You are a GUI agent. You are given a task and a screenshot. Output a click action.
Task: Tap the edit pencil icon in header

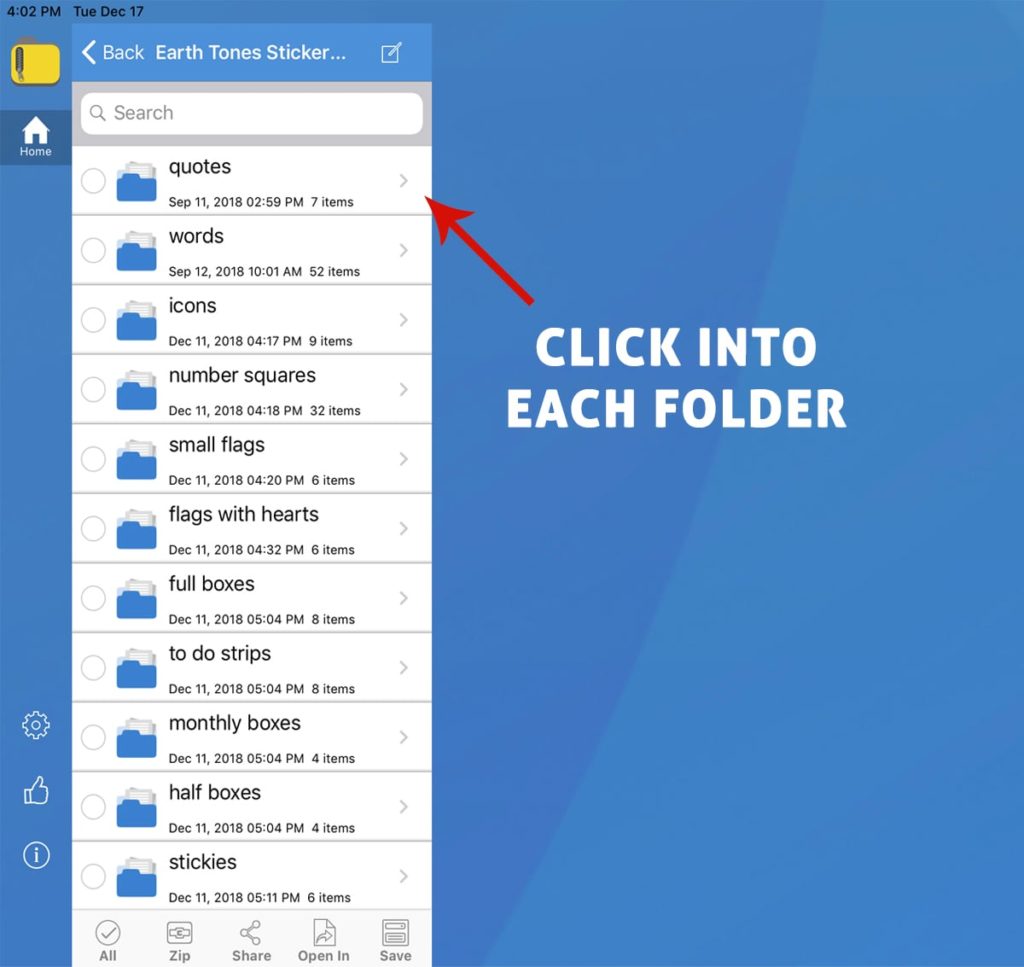(x=391, y=53)
